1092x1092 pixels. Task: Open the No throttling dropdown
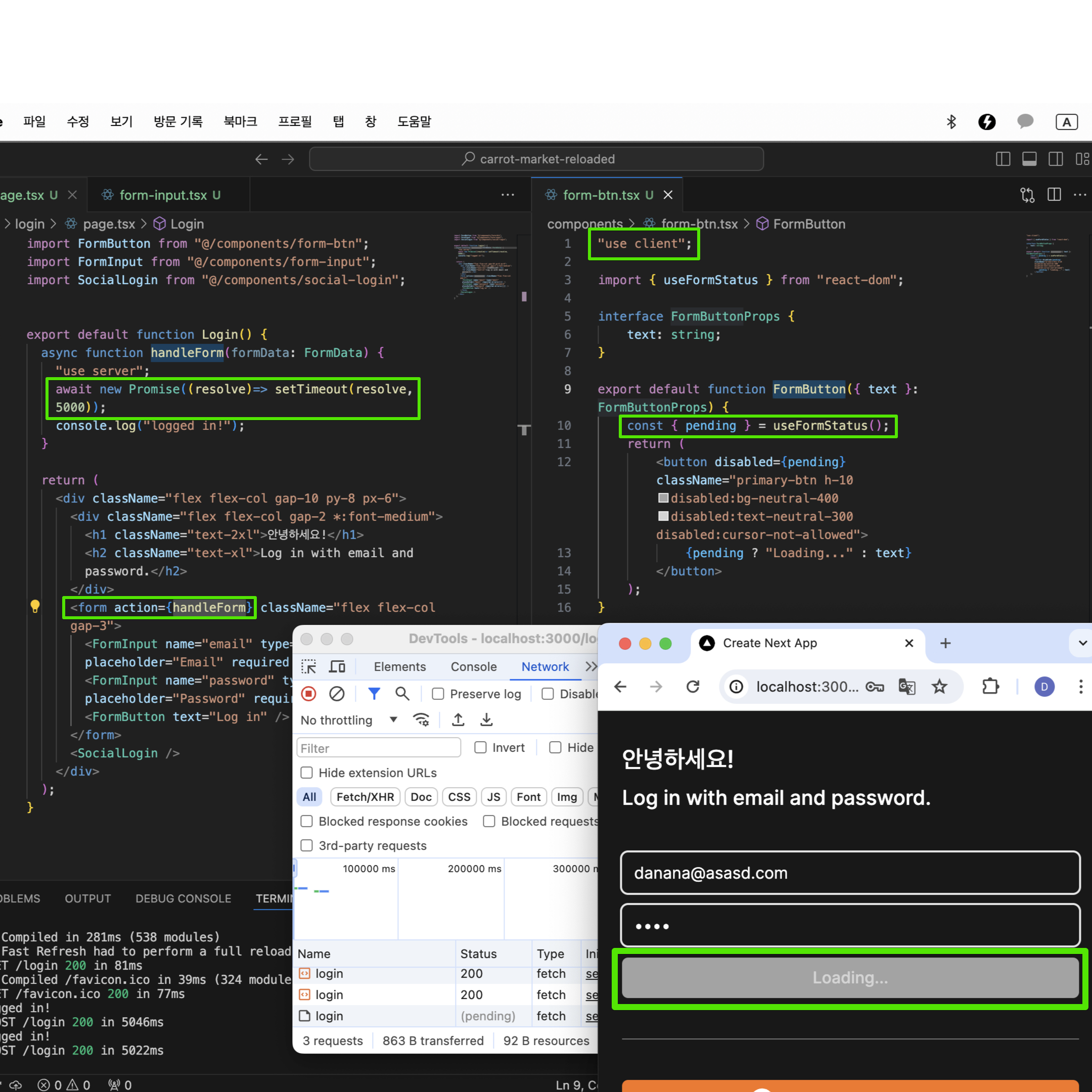pos(349,720)
